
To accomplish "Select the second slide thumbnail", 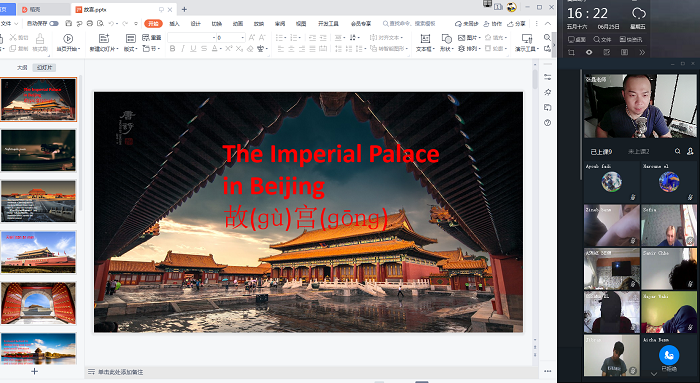I will point(39,150).
